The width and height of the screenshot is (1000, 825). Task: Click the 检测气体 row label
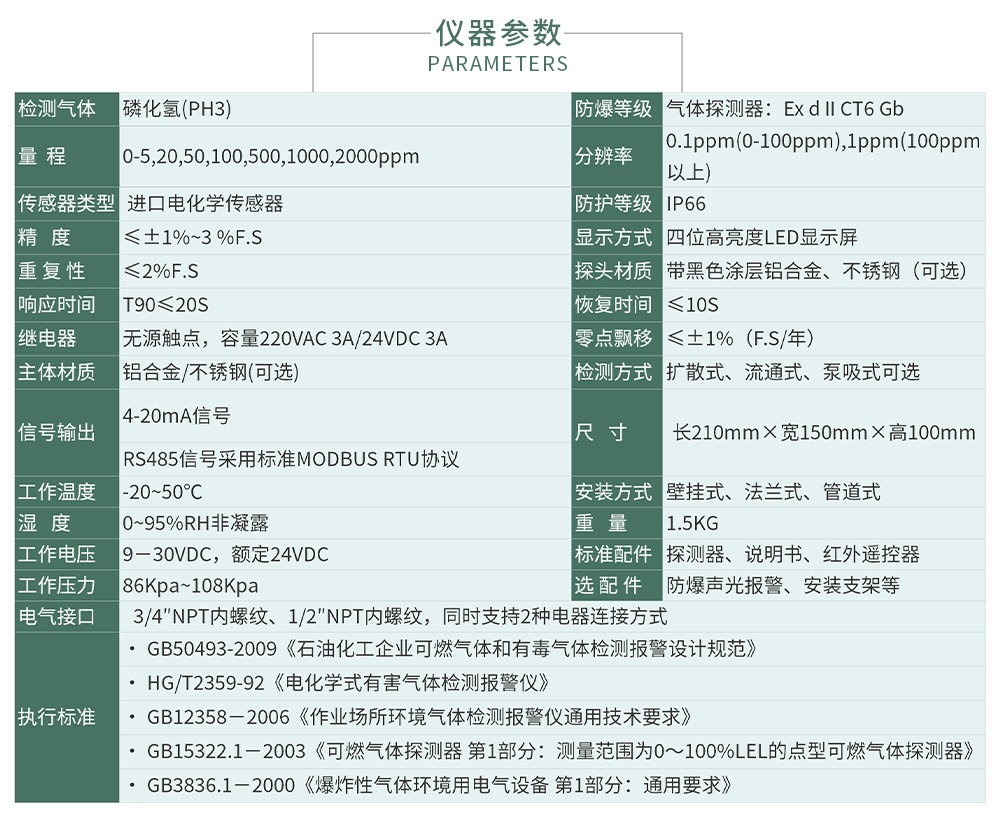click(x=64, y=108)
